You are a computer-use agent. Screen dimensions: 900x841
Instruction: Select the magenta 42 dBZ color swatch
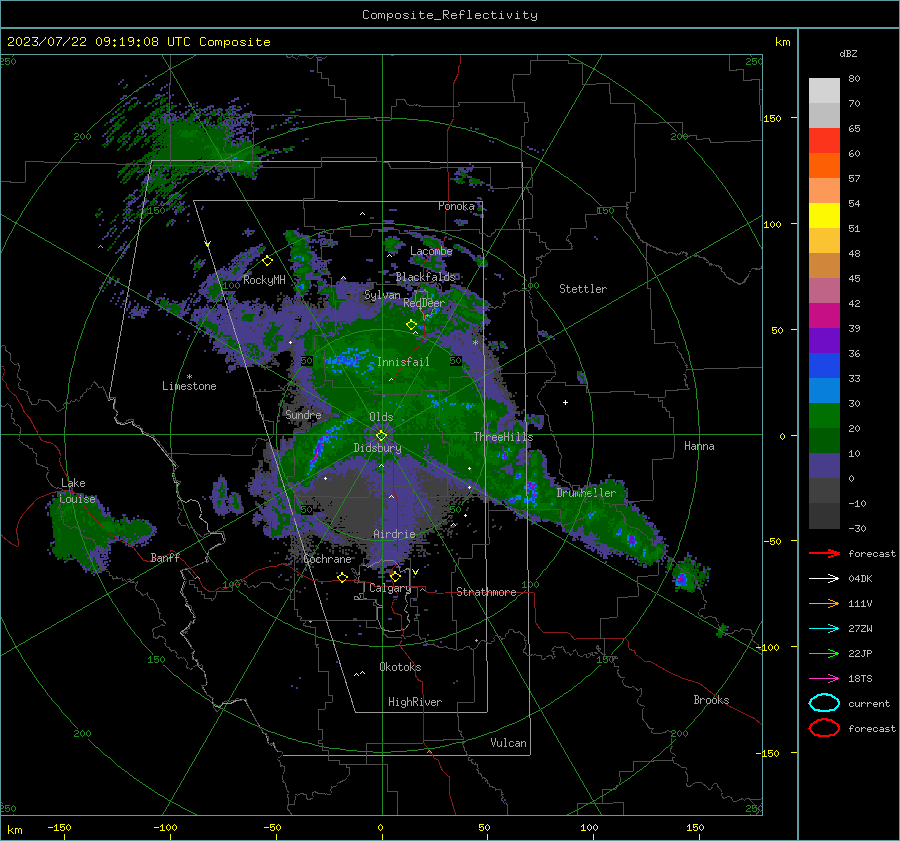824,315
